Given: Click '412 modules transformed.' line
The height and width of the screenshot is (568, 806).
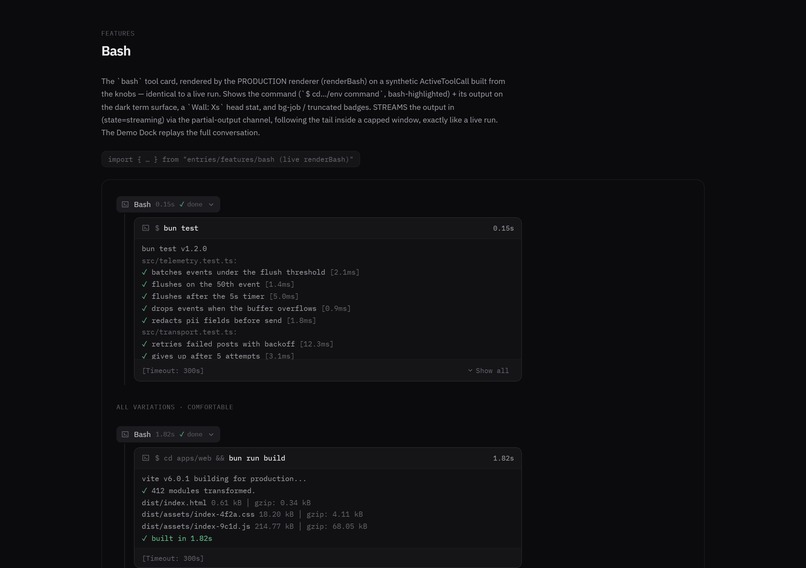Looking at the screenshot, I should [198, 491].
